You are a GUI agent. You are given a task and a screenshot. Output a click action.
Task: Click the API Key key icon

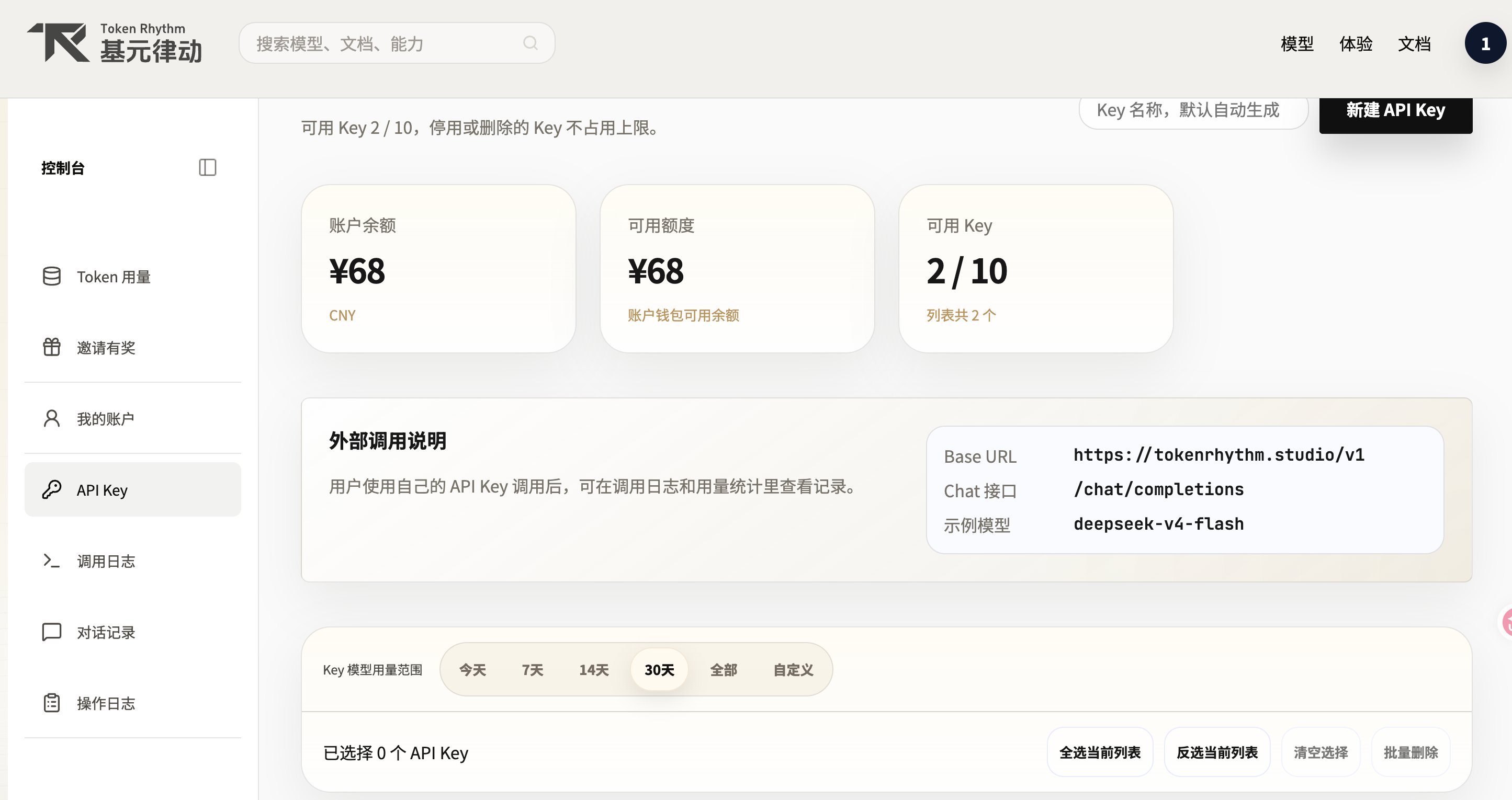coord(52,490)
